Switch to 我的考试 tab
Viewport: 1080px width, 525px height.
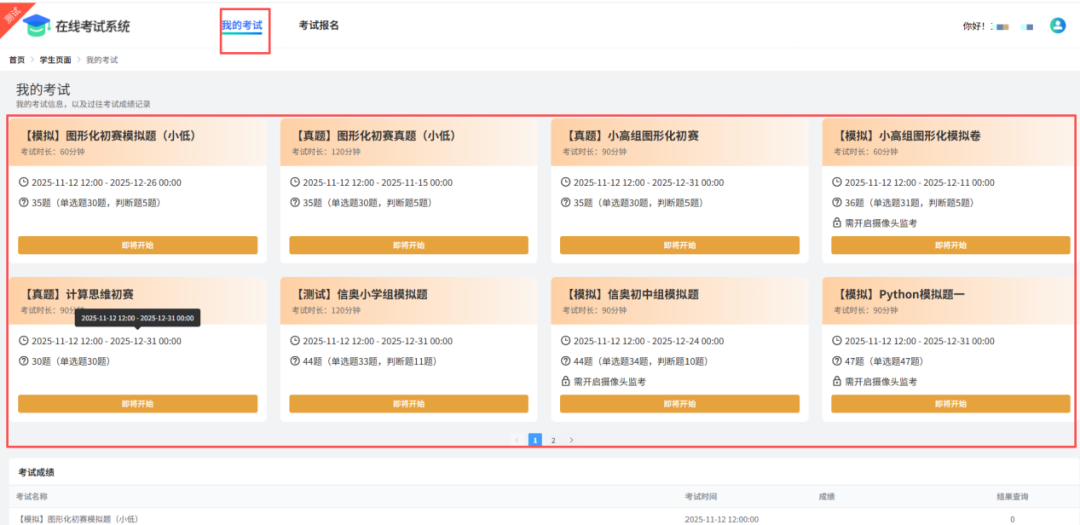[x=242, y=25]
